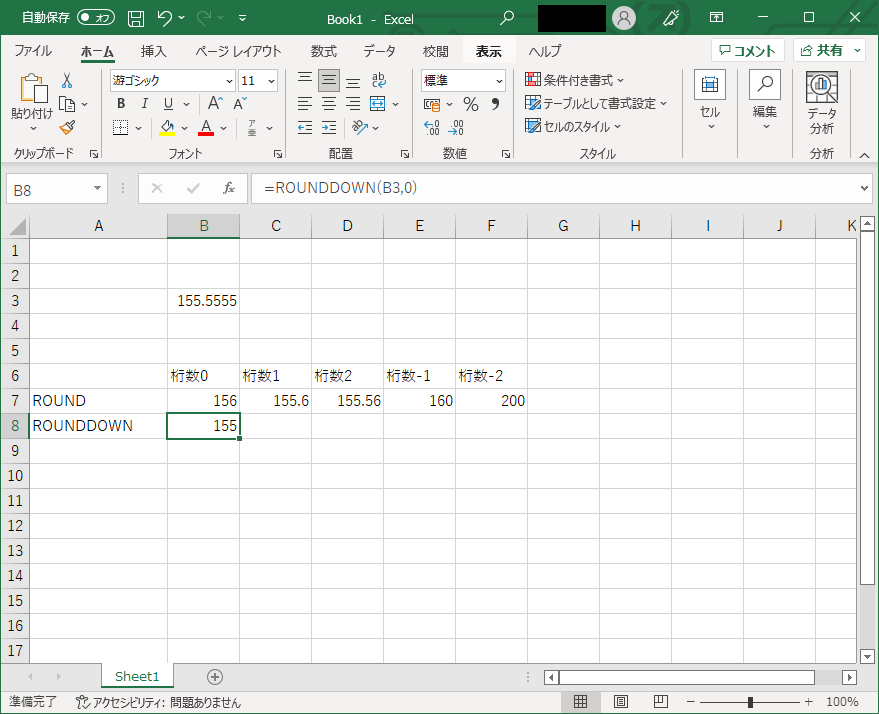Click the zoom slider handle
The image size is (879, 714).
coord(750,702)
